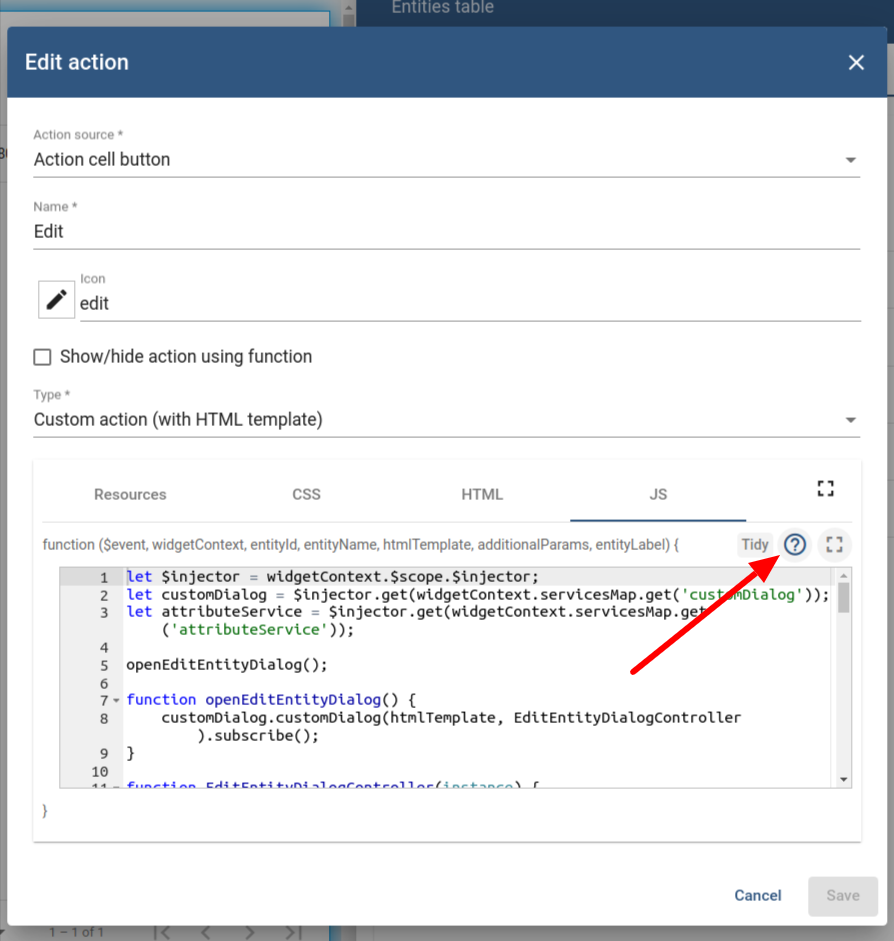894x941 pixels.
Task: Jump to the last page of entities
Action: click(x=291, y=931)
